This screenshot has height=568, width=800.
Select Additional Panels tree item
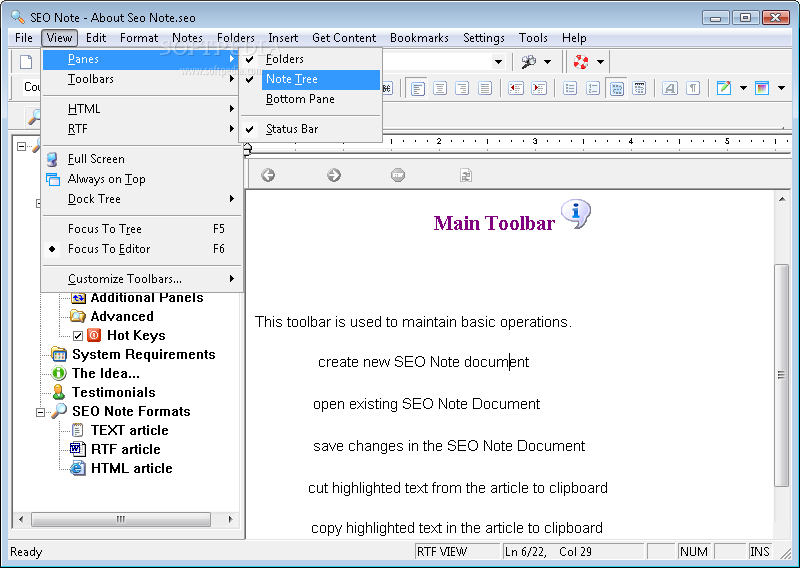(147, 298)
